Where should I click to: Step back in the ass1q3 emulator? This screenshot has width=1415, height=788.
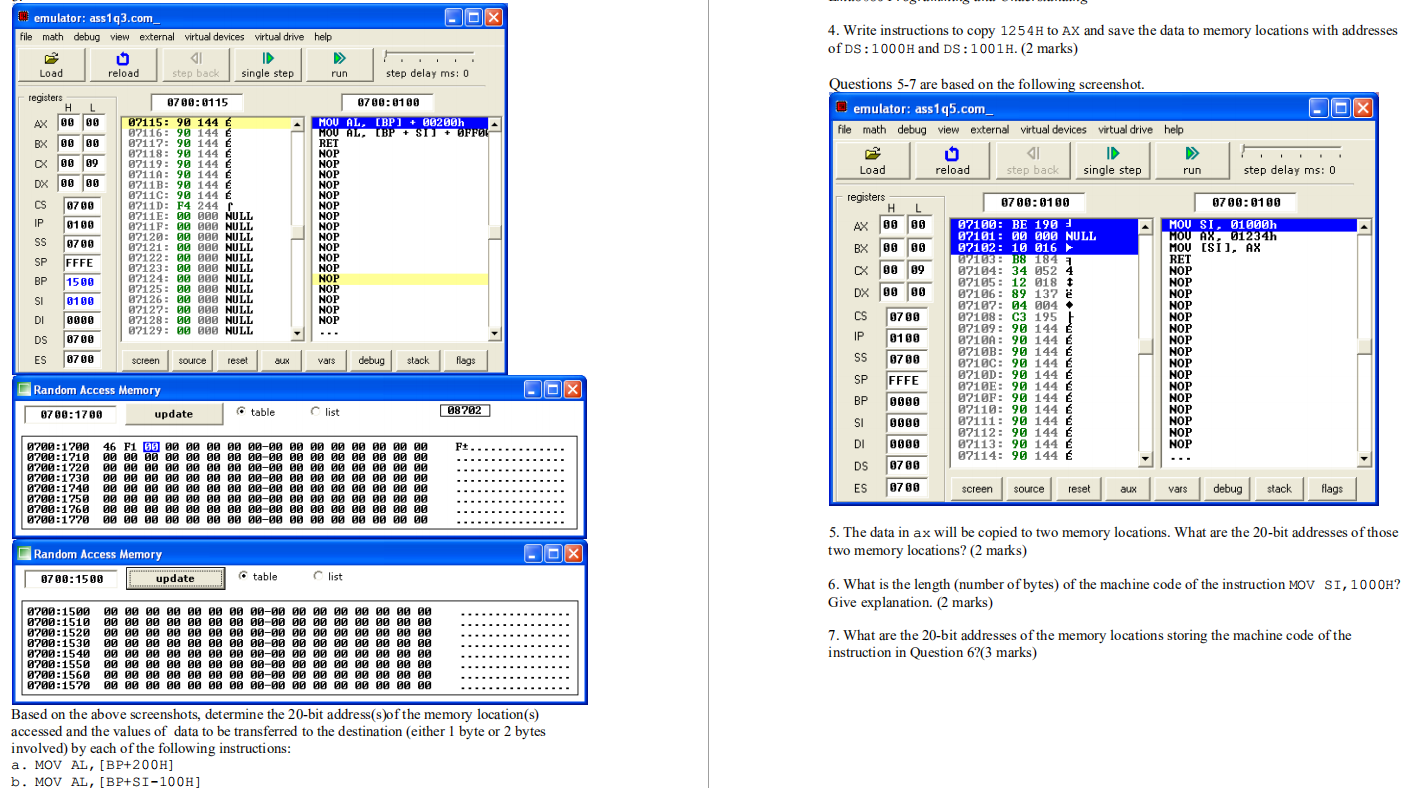pos(195,64)
